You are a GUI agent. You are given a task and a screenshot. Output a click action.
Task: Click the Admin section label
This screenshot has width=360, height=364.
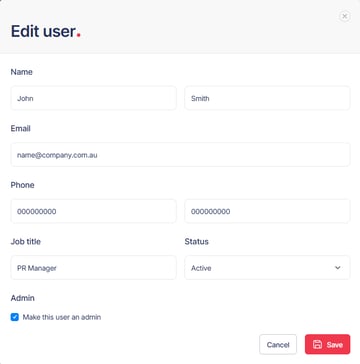[23, 298]
